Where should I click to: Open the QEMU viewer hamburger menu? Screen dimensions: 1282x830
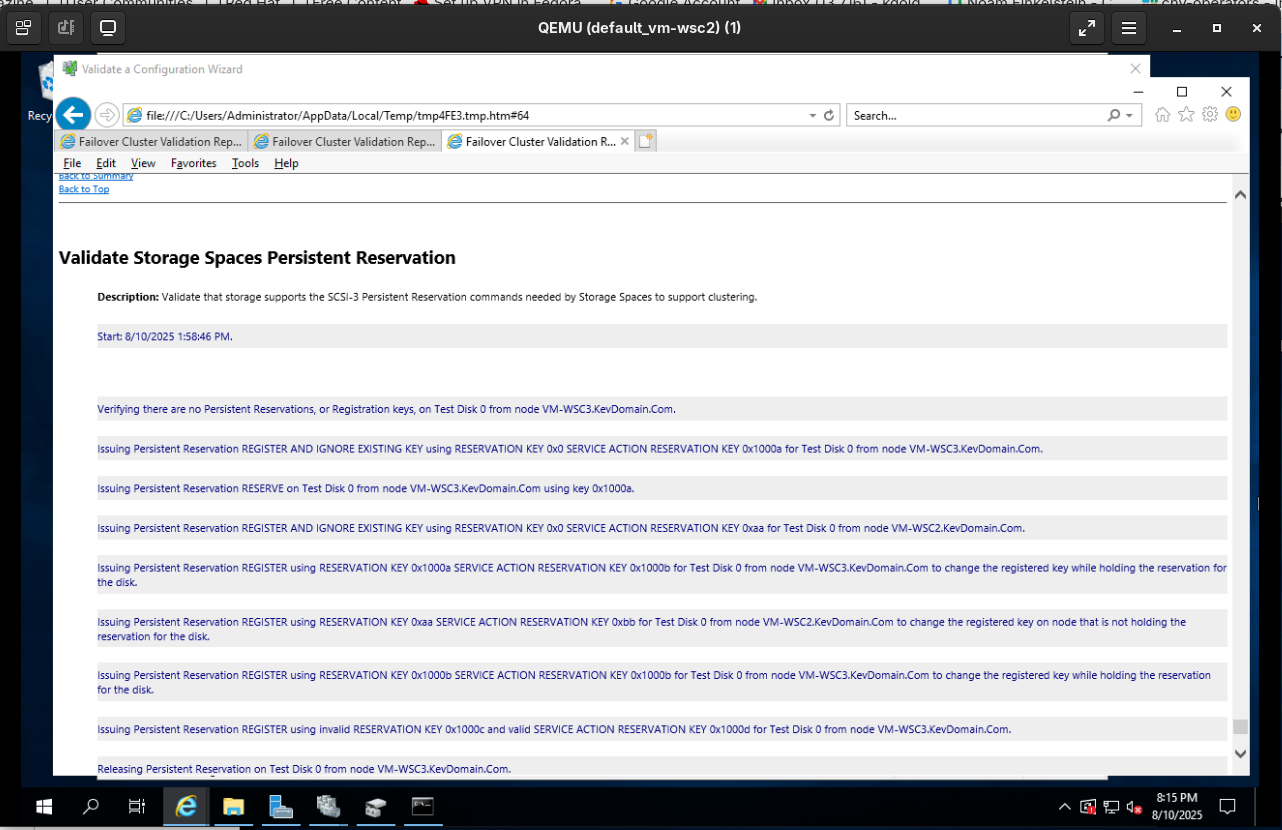[x=1129, y=28]
